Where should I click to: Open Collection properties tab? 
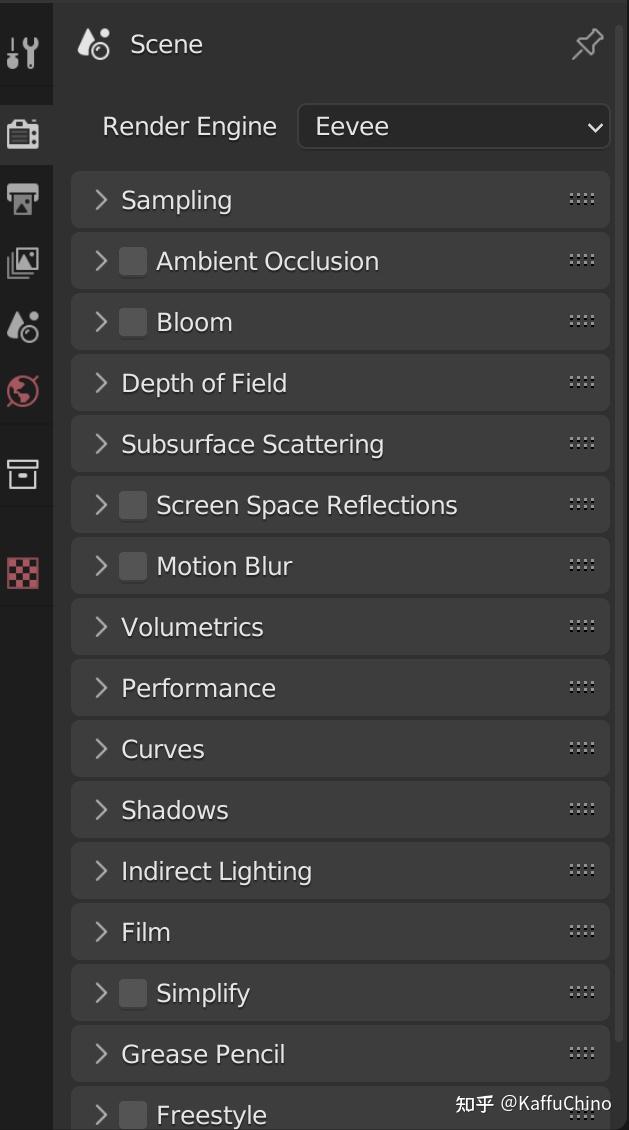point(23,474)
